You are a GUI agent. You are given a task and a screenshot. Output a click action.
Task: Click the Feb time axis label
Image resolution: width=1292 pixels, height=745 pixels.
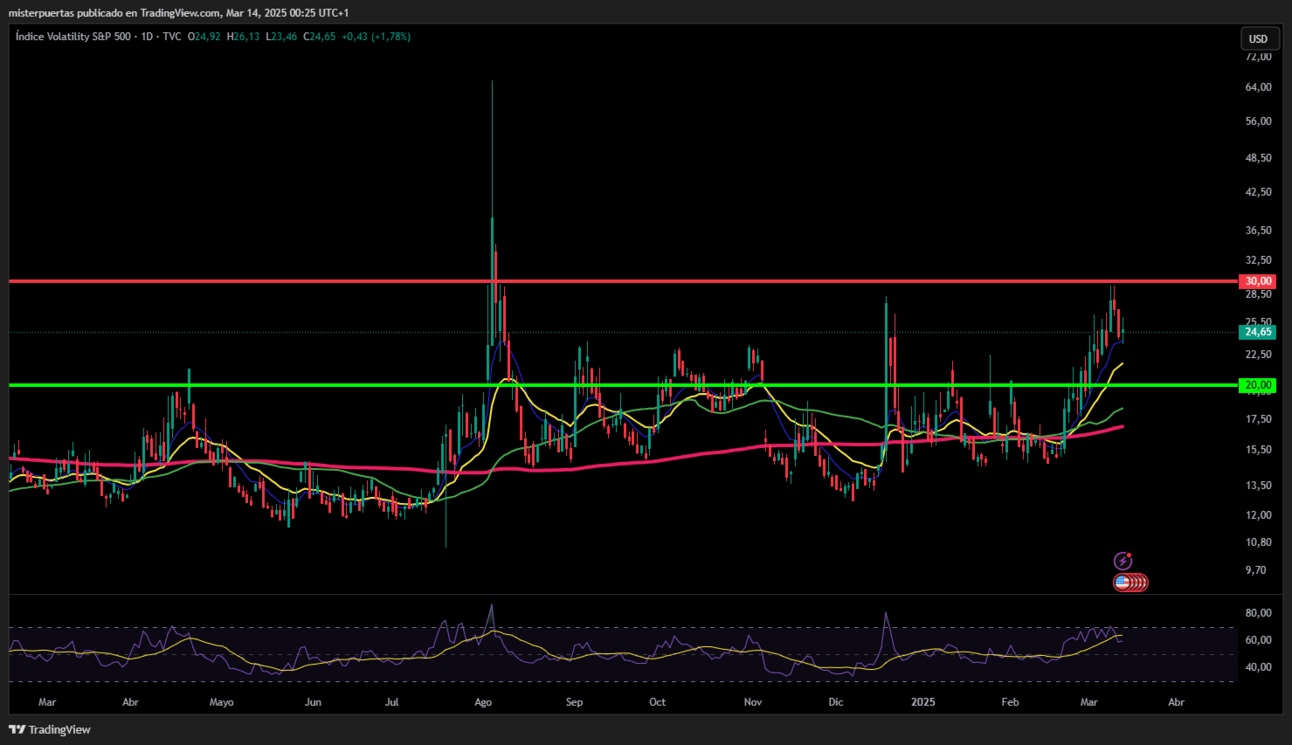[1010, 702]
